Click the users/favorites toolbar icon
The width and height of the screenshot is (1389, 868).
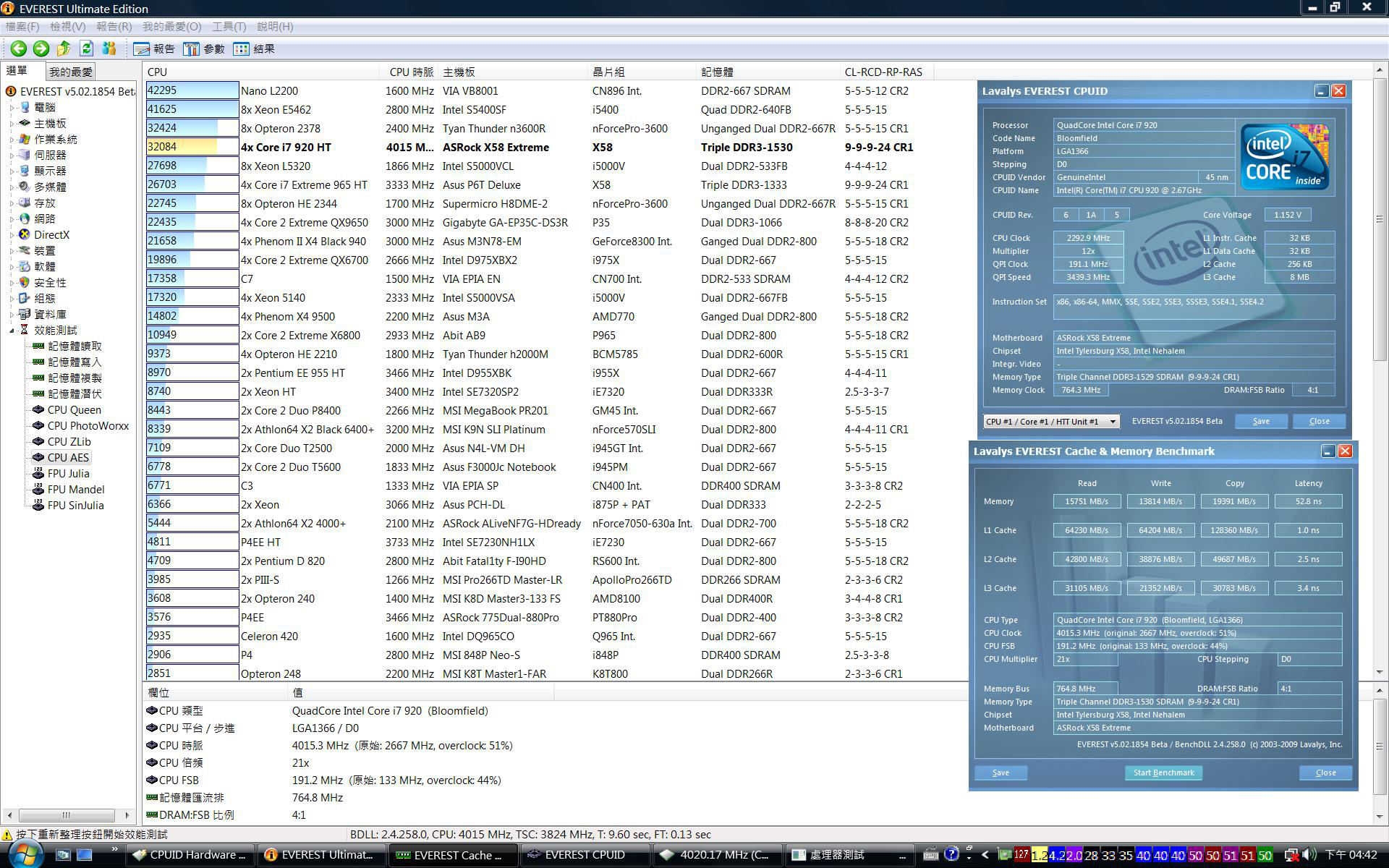tap(109, 48)
